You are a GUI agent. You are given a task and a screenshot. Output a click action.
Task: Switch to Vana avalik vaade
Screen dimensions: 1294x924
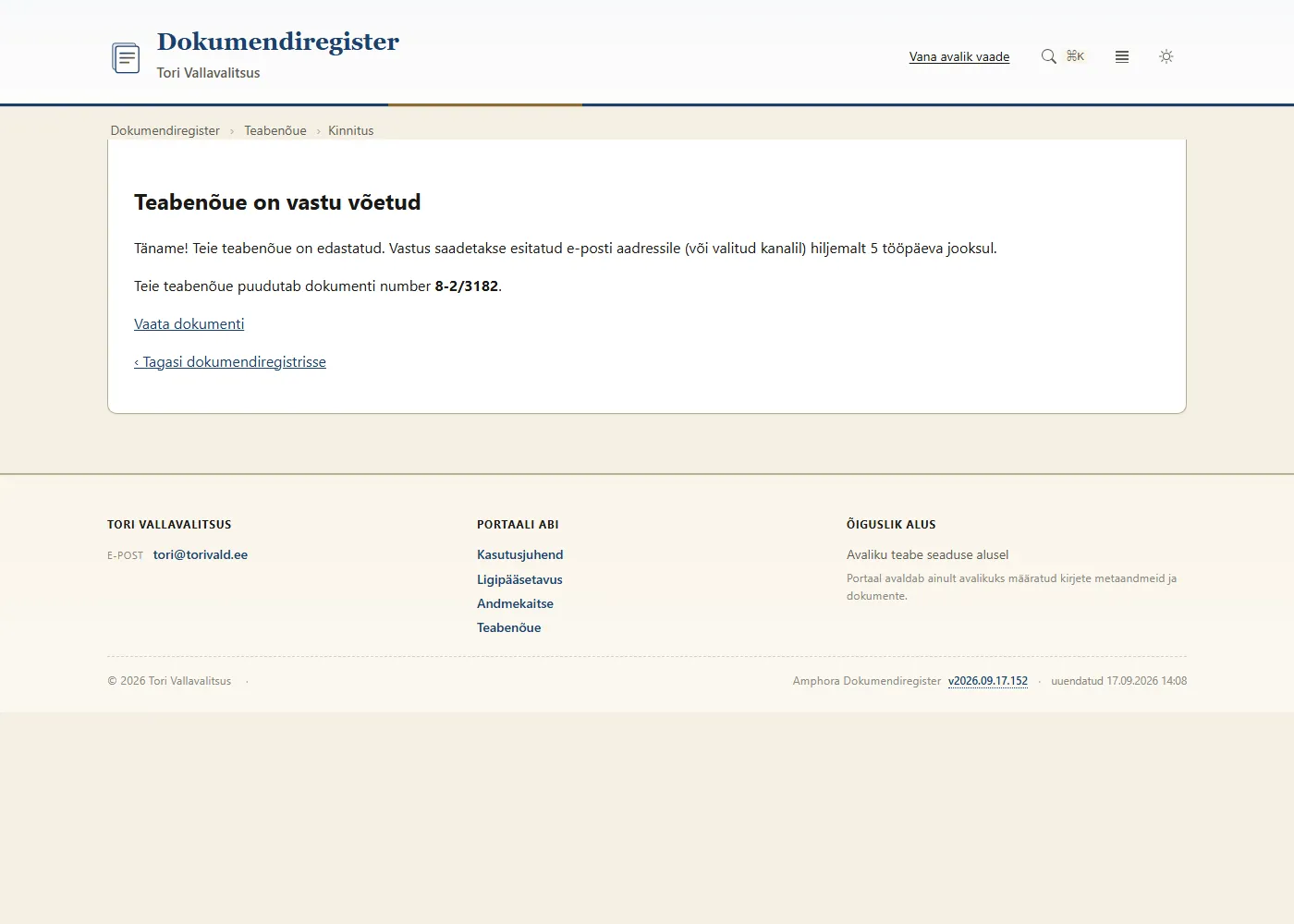[x=959, y=56]
